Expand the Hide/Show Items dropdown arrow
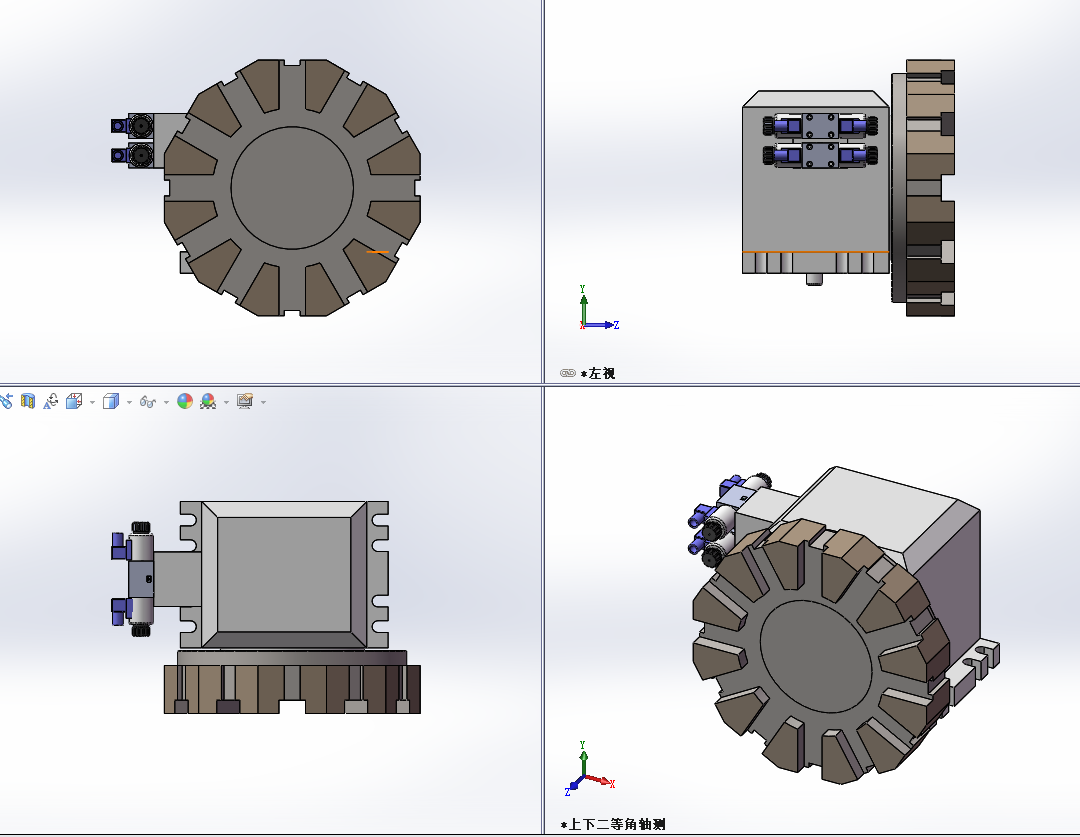The image size is (1080, 837). 166,402
